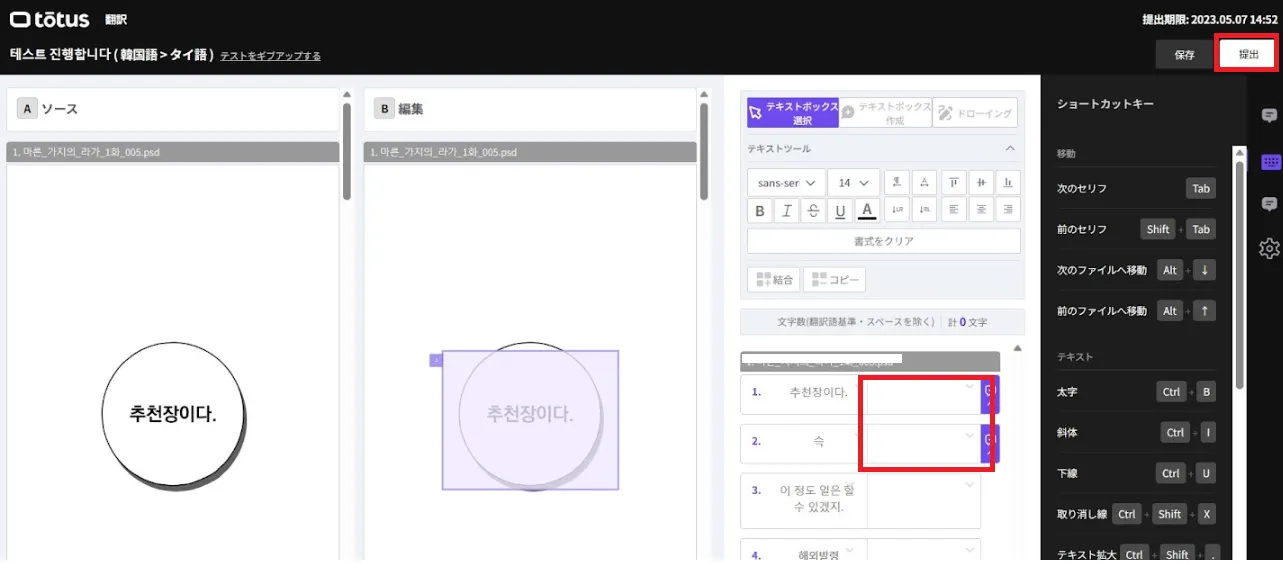Align text to the bottom
The height and width of the screenshot is (563, 1283).
[1008, 182]
